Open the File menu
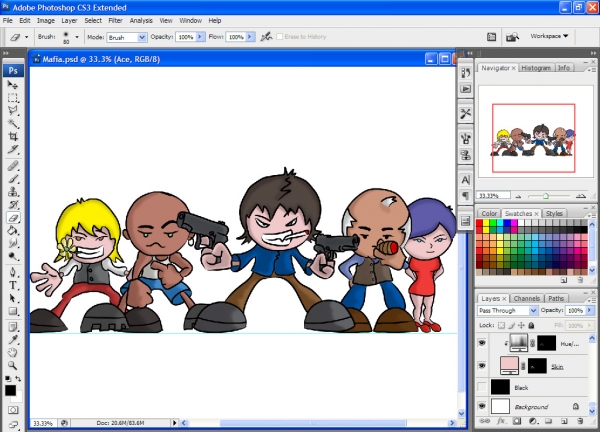 [x=8, y=21]
